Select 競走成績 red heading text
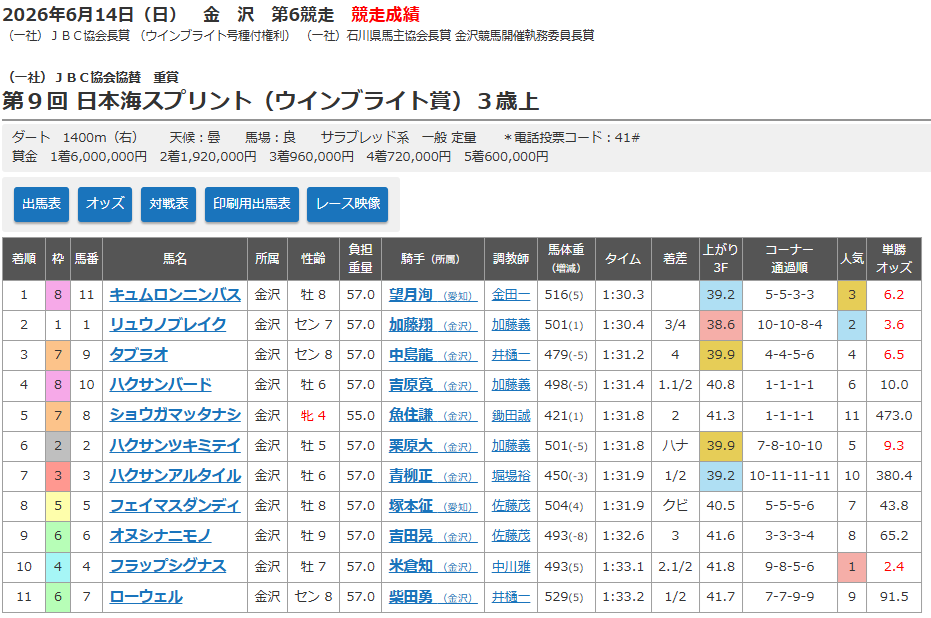This screenshot has height=618, width=931. click(x=385, y=14)
